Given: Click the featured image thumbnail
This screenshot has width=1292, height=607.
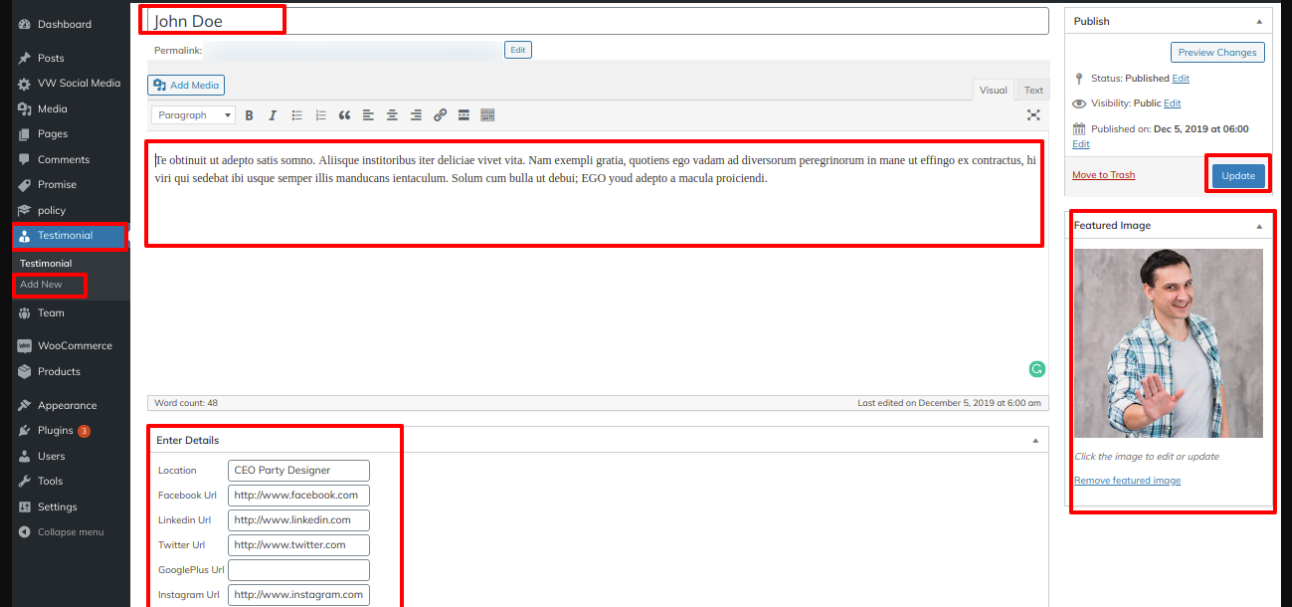Looking at the screenshot, I should (1168, 343).
